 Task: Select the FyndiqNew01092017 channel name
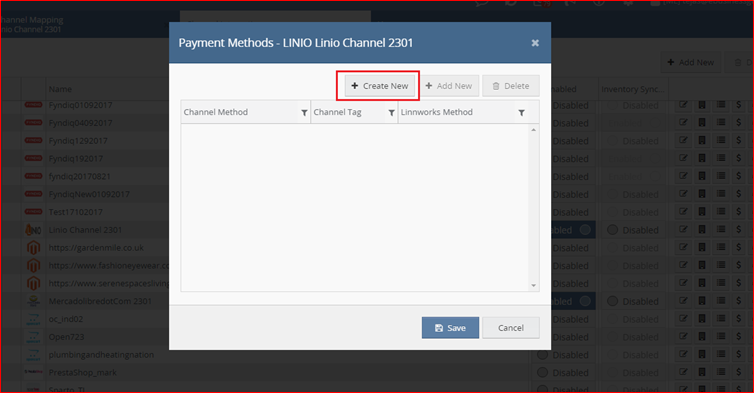89,194
